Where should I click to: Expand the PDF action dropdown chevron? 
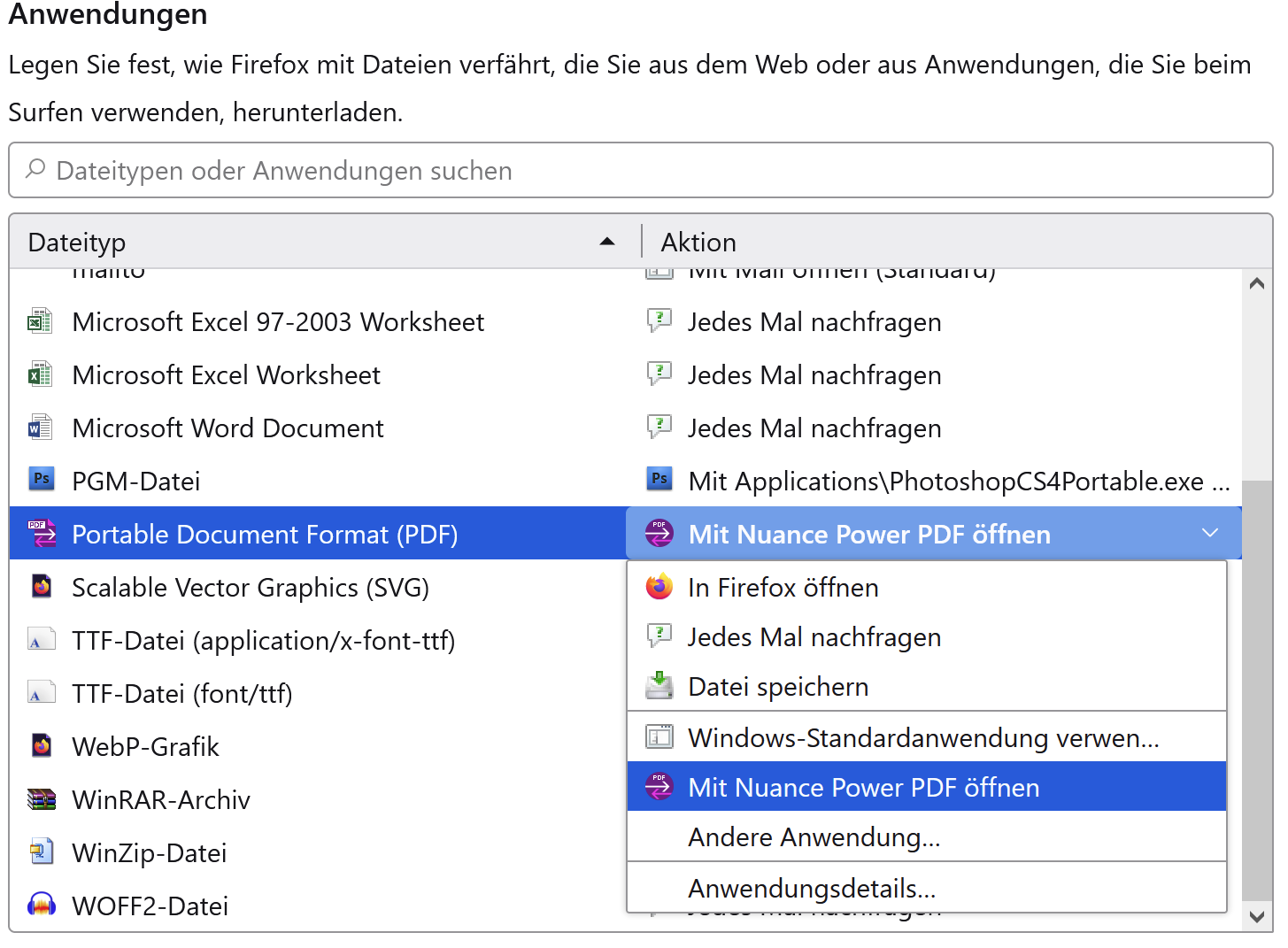[1210, 533]
